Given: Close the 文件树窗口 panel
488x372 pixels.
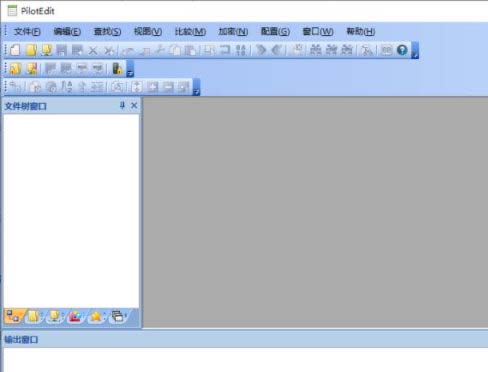Looking at the screenshot, I should [134, 106].
